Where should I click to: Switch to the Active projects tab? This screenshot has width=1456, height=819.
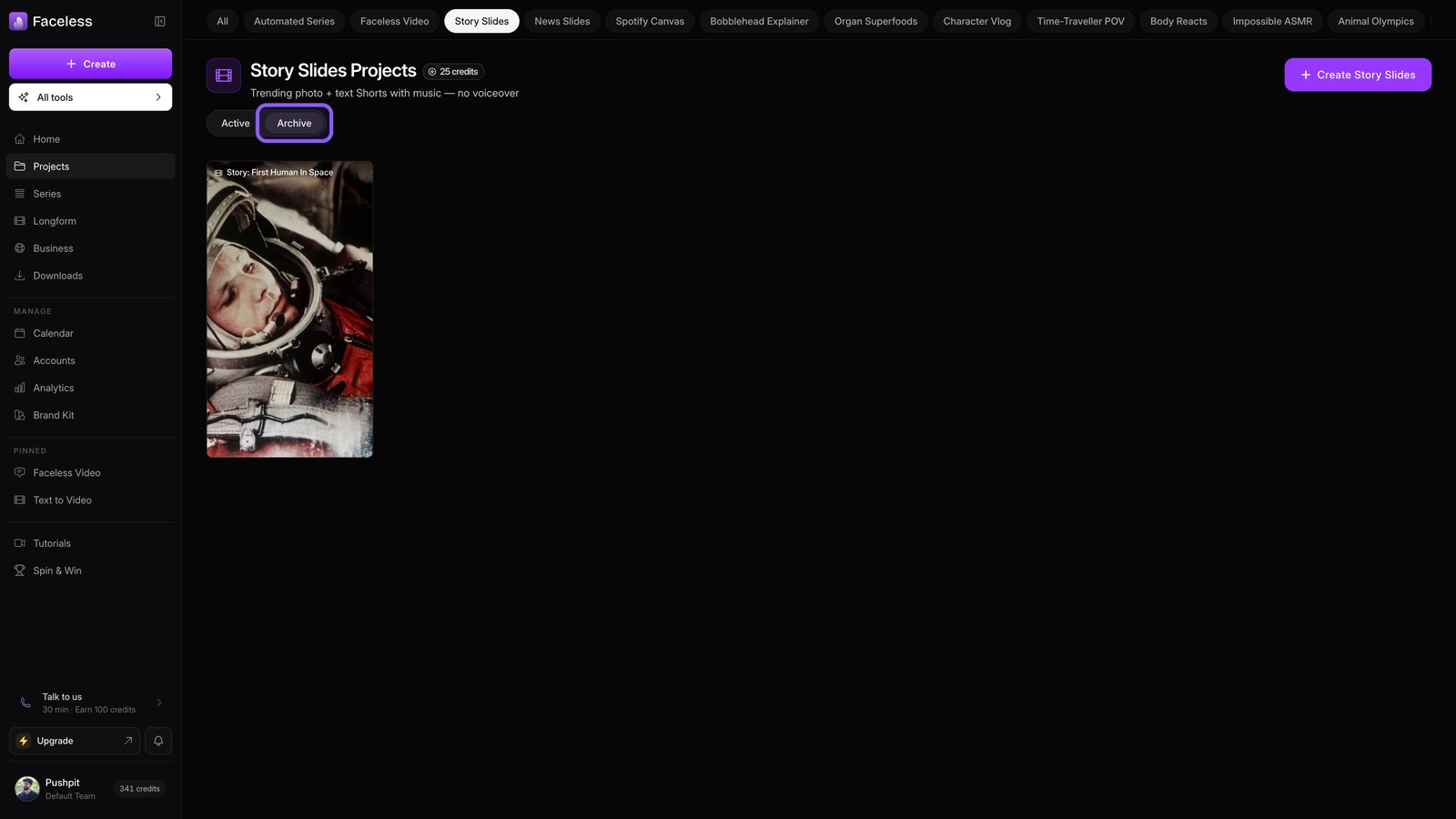(x=235, y=123)
